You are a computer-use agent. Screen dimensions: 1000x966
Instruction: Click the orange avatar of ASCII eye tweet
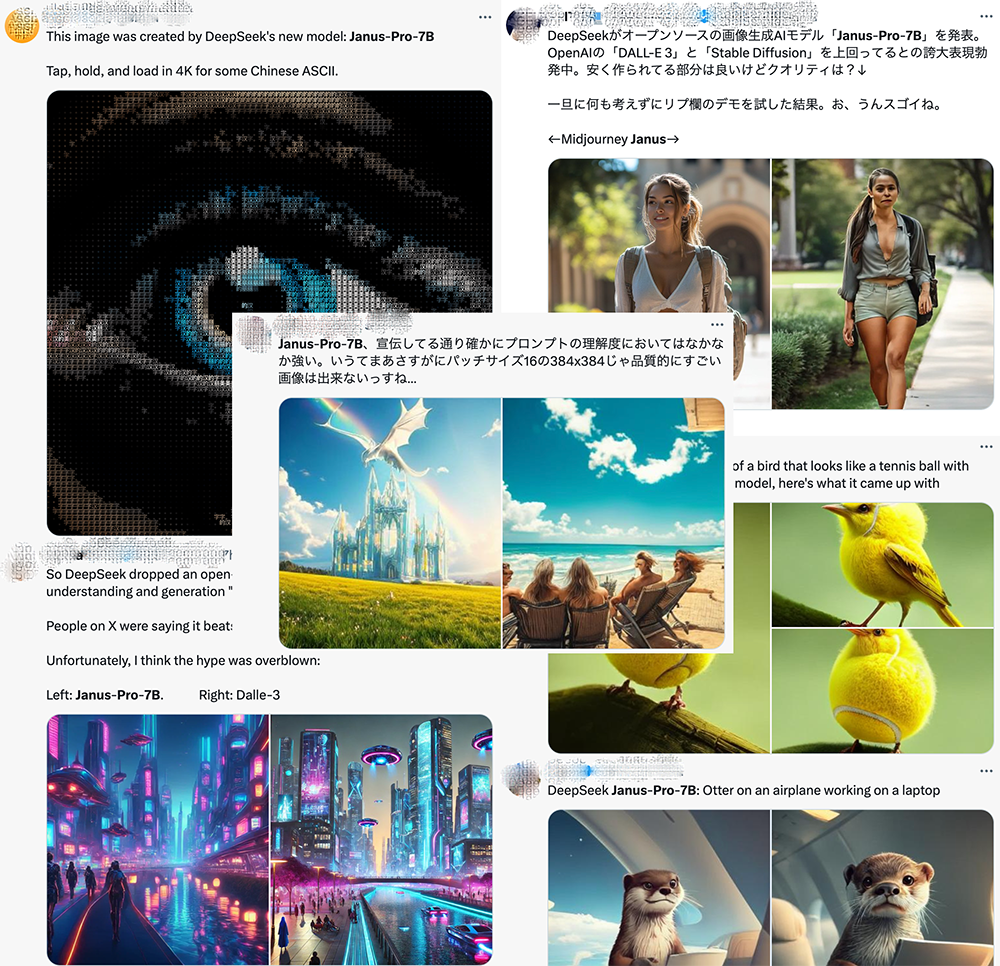pyautogui.click(x=22, y=26)
